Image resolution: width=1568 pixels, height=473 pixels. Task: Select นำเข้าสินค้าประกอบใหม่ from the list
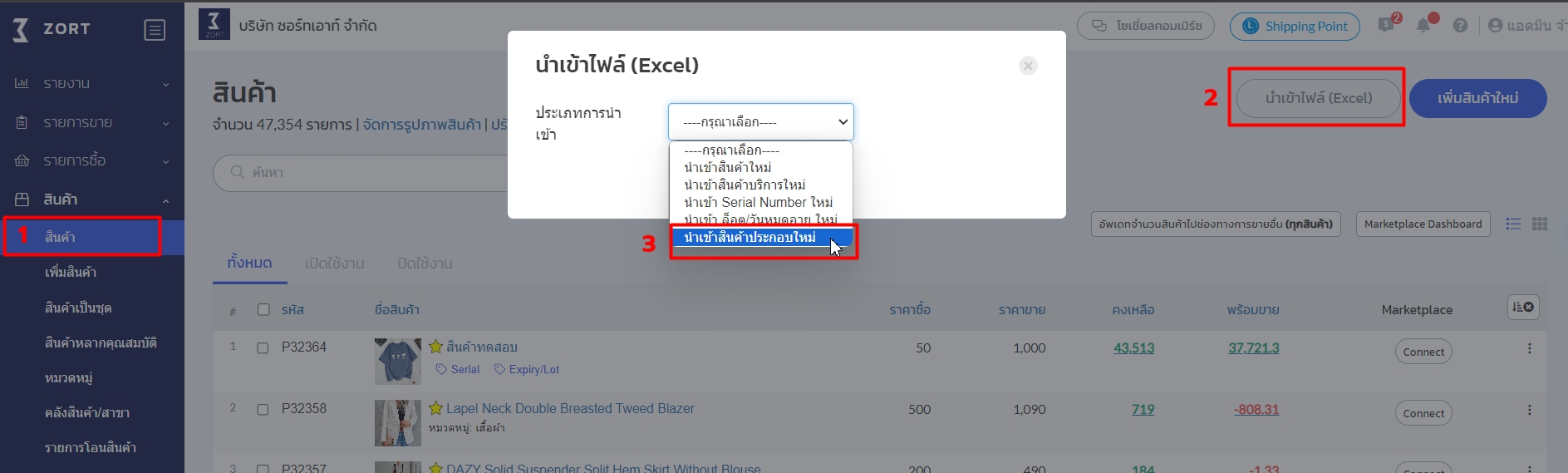click(x=750, y=238)
